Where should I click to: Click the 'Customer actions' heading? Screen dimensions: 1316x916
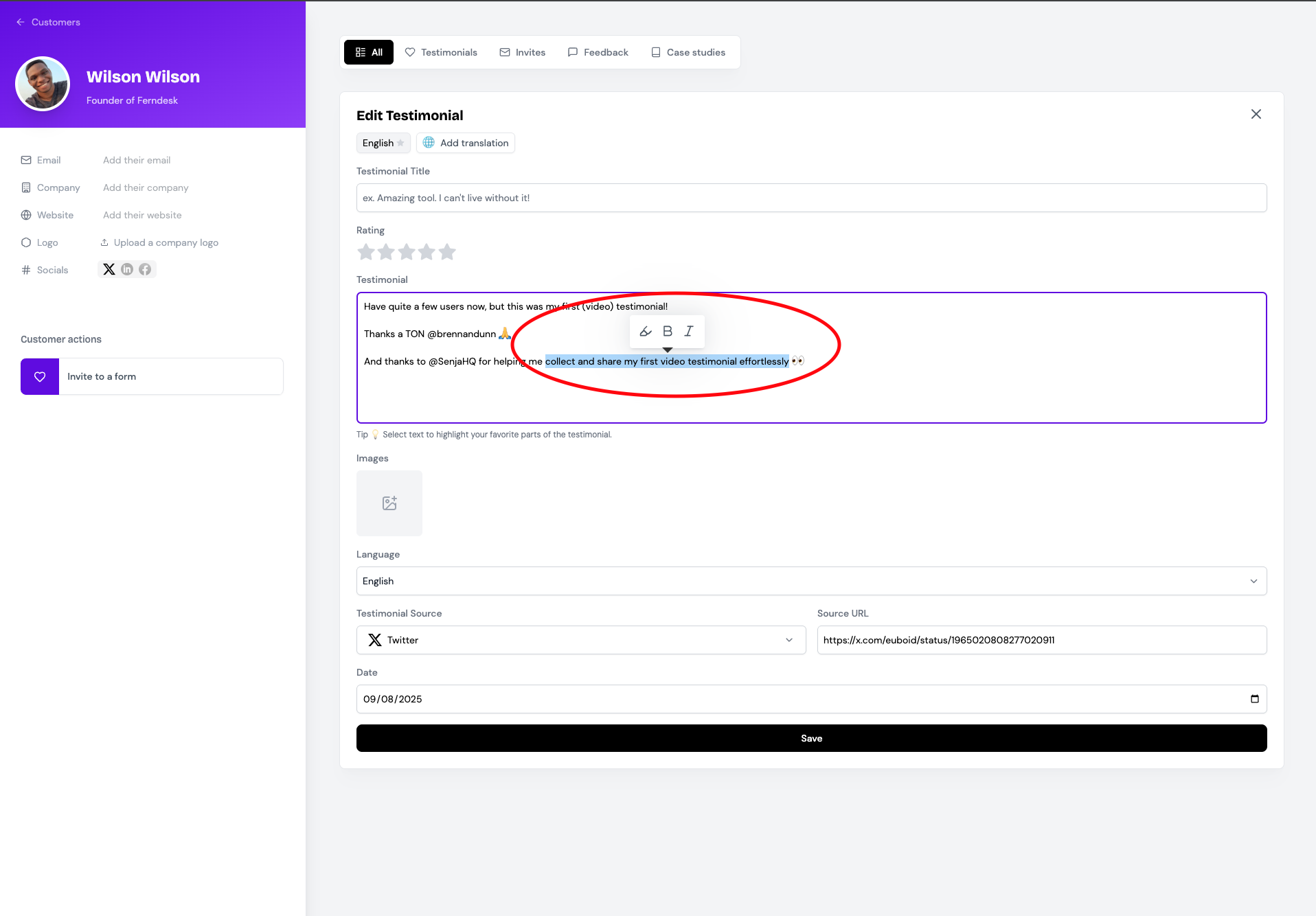(x=61, y=339)
